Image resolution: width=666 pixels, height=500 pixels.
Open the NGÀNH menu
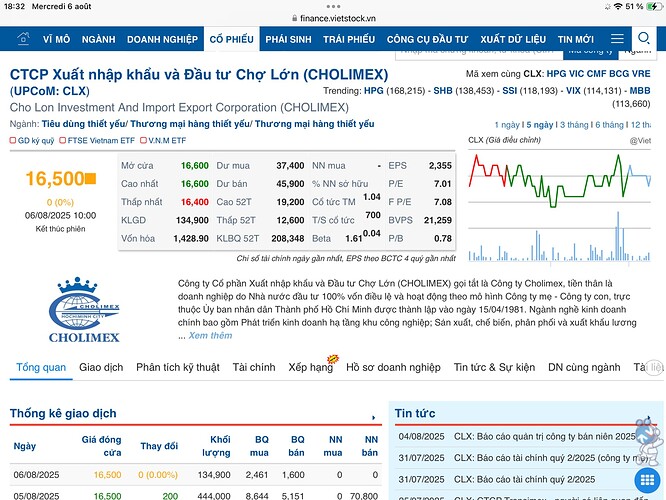pos(99,39)
